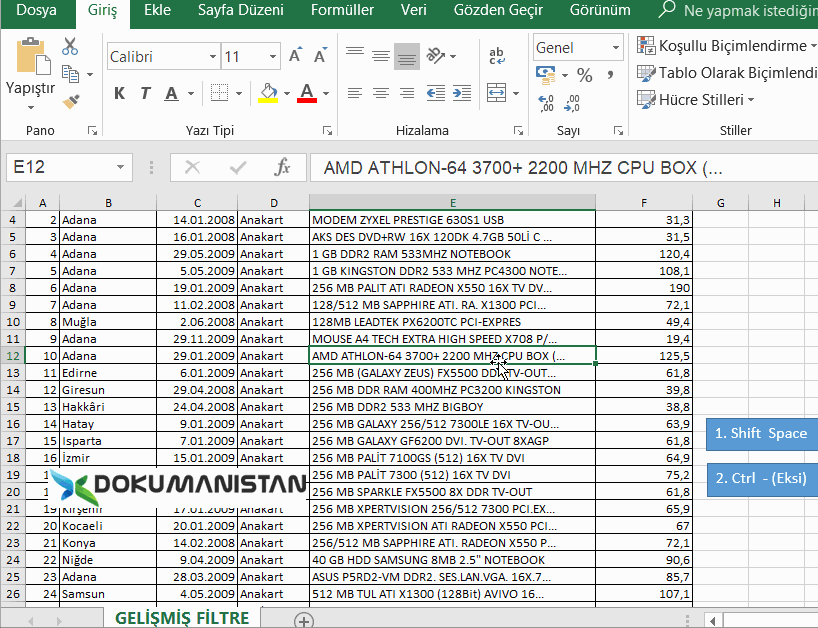Apply percent style
This screenshot has width=818, height=628.
click(x=584, y=75)
